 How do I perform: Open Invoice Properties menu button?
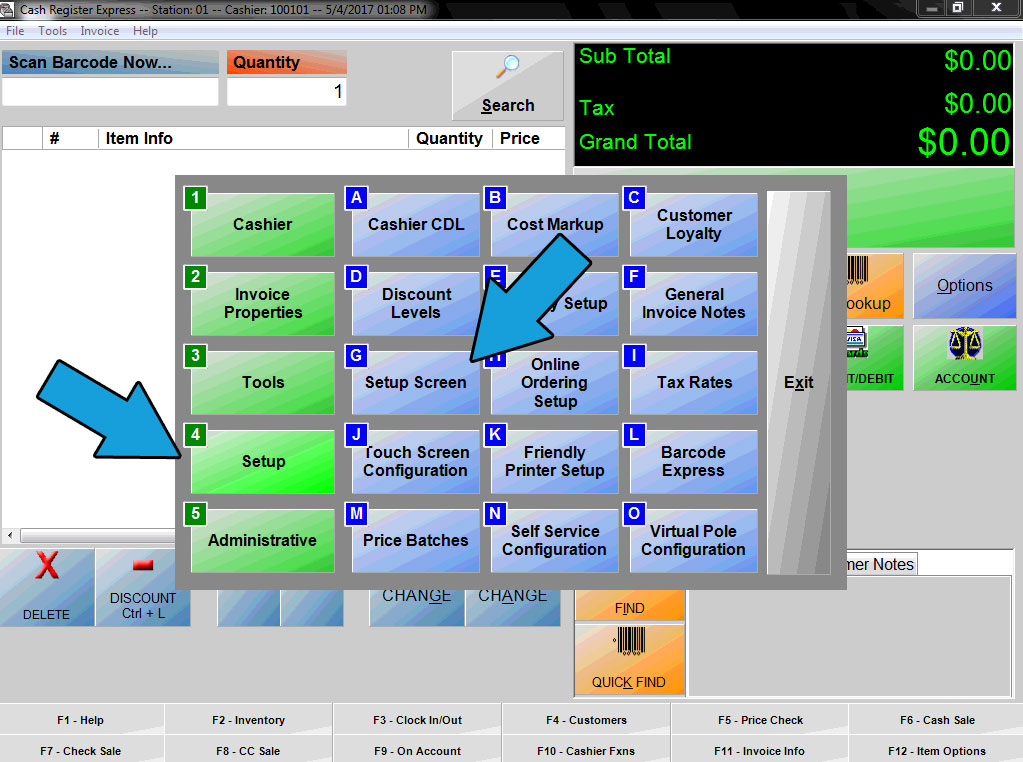(262, 303)
